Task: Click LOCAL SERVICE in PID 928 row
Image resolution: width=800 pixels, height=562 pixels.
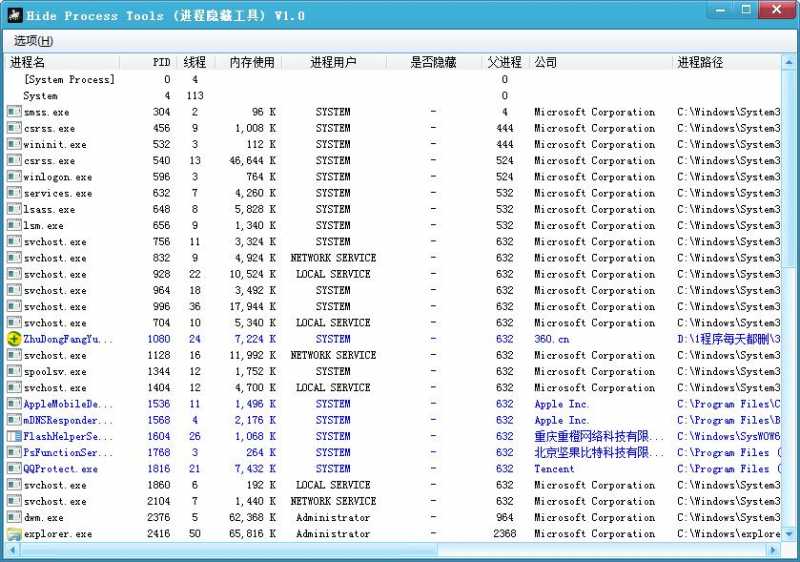Action: click(333, 274)
